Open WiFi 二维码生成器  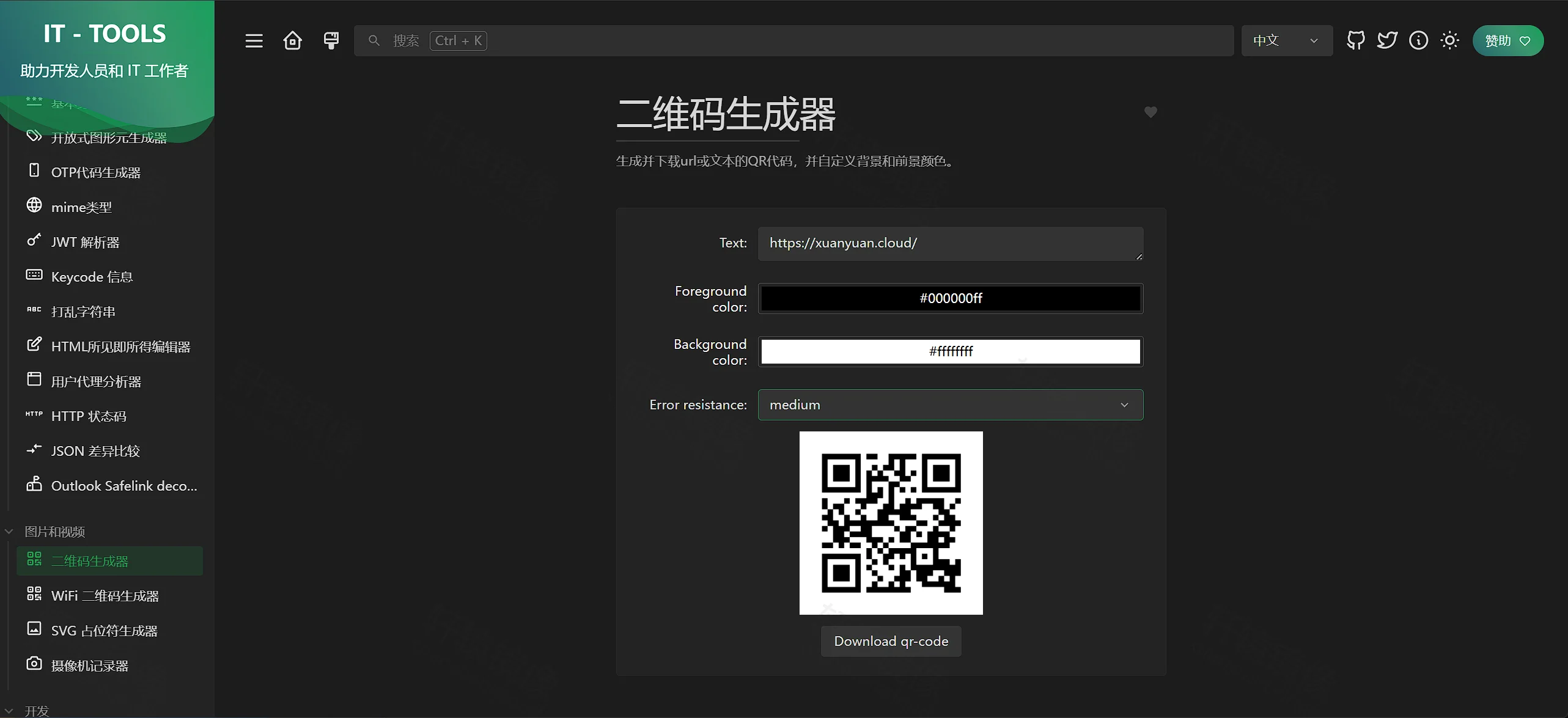click(x=109, y=596)
